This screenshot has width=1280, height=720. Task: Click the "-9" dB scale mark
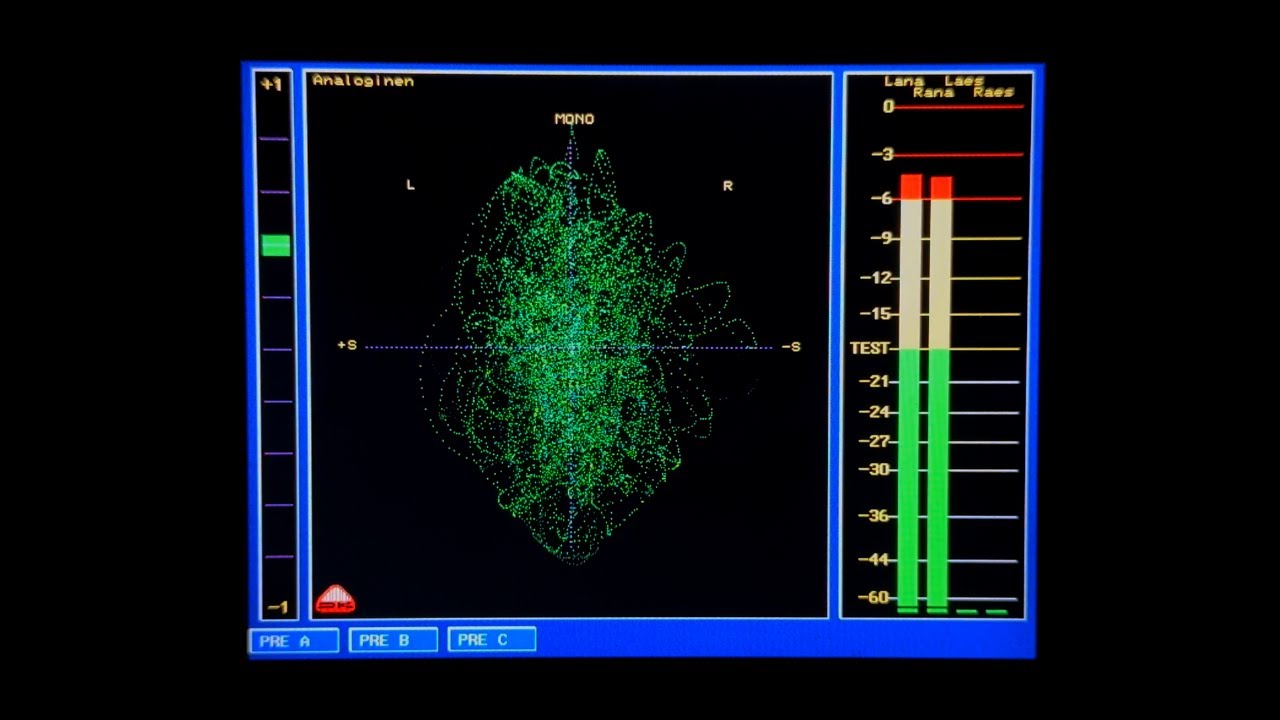pyautogui.click(x=880, y=238)
